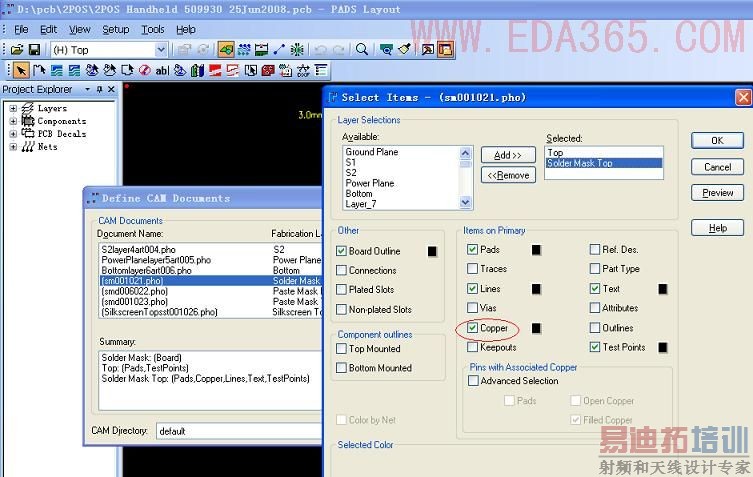
Task: Click the Copper color swatch
Action: (536, 328)
